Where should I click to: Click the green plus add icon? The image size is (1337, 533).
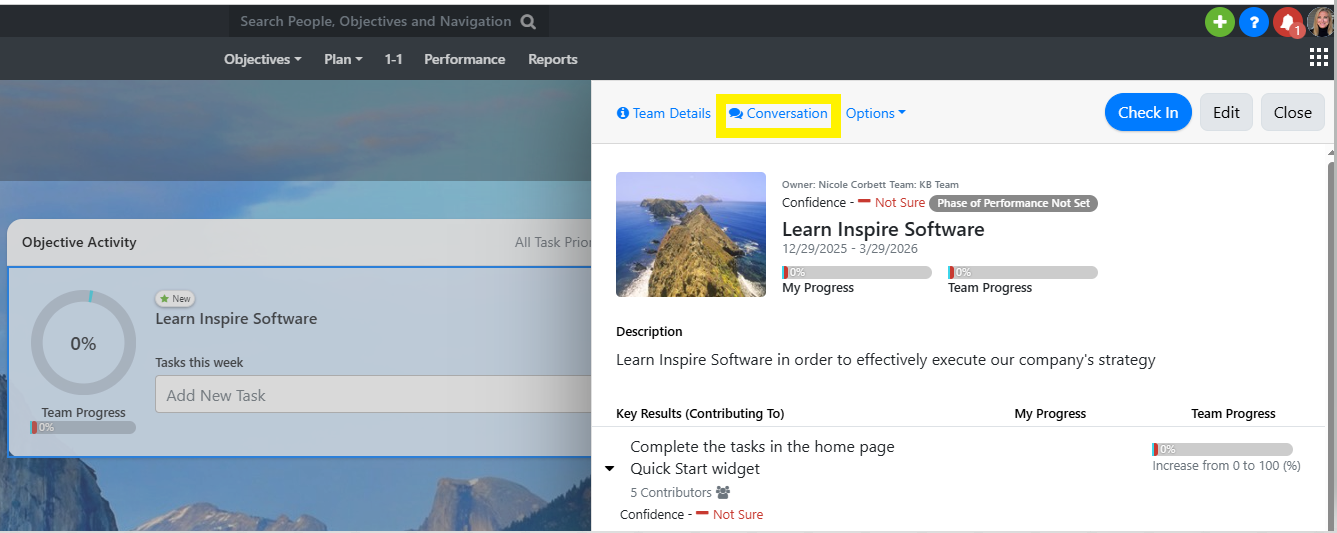pos(1219,22)
